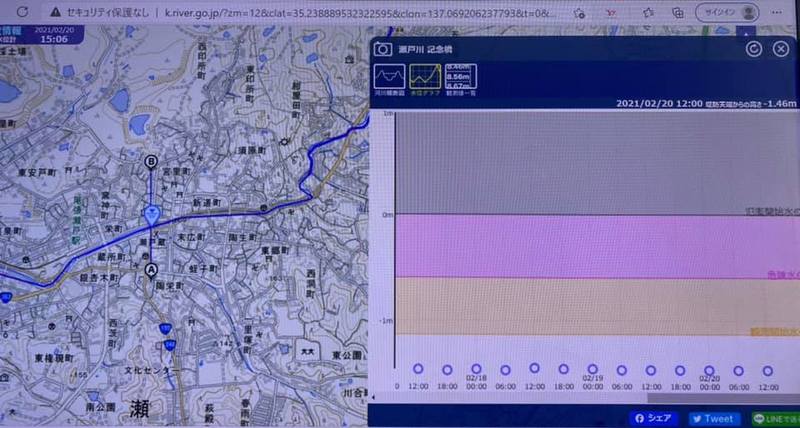Select the water gauge marker on map
800x428 pixels.
tap(151, 213)
